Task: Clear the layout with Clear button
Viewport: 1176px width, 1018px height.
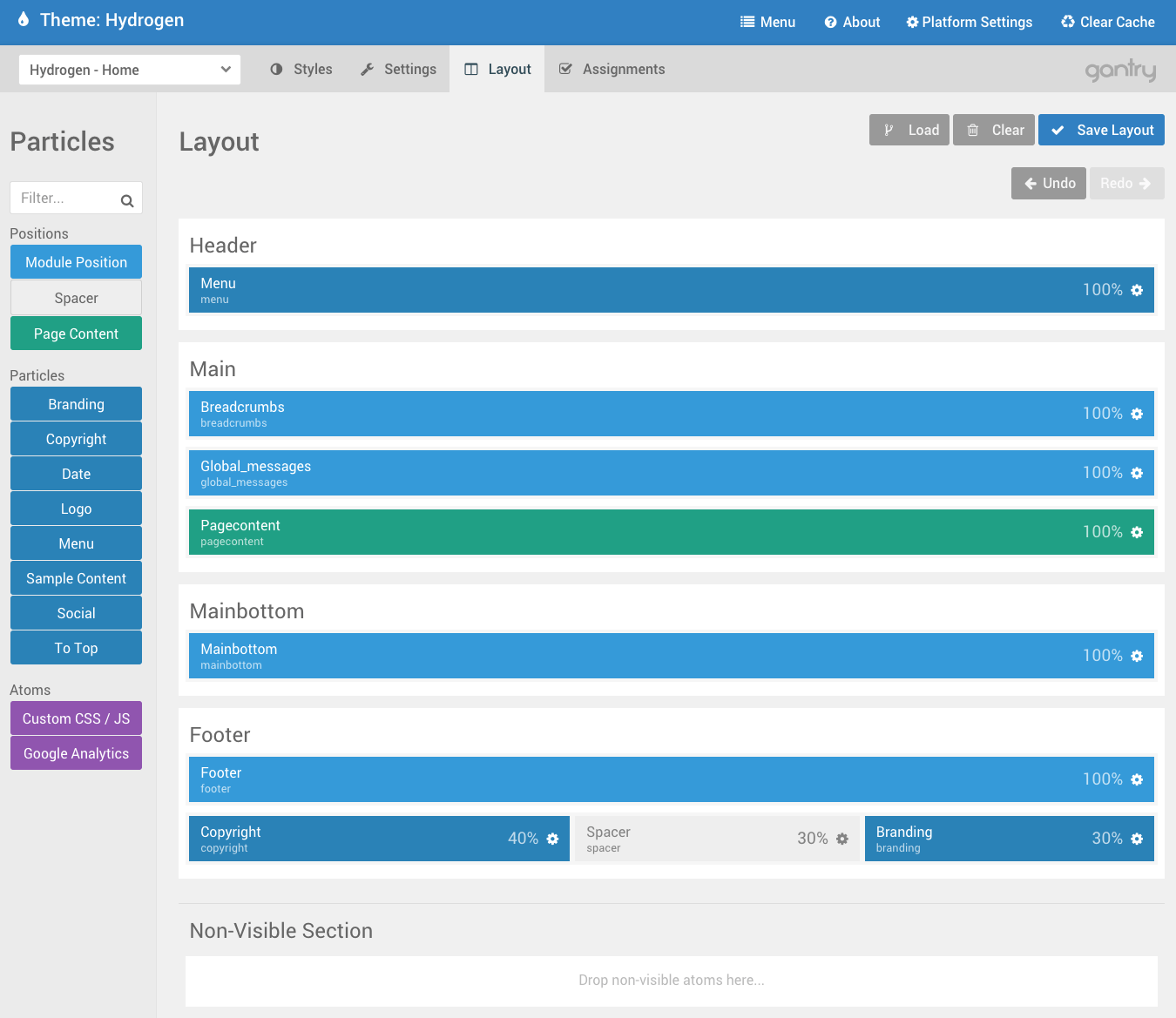Action: point(994,131)
